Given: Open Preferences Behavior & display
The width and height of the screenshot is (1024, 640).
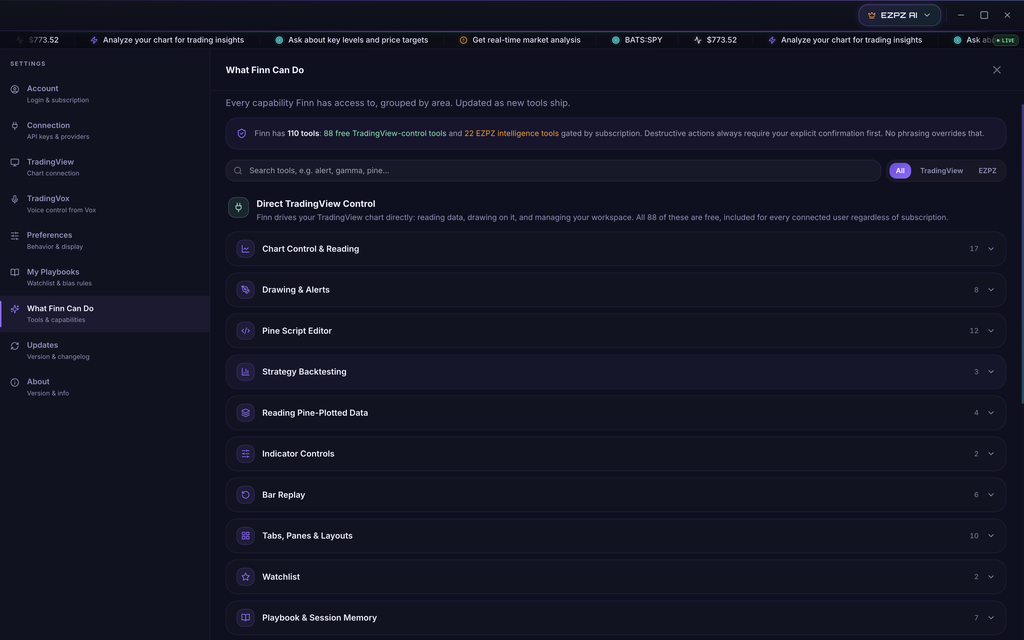Looking at the screenshot, I should click(x=105, y=240).
